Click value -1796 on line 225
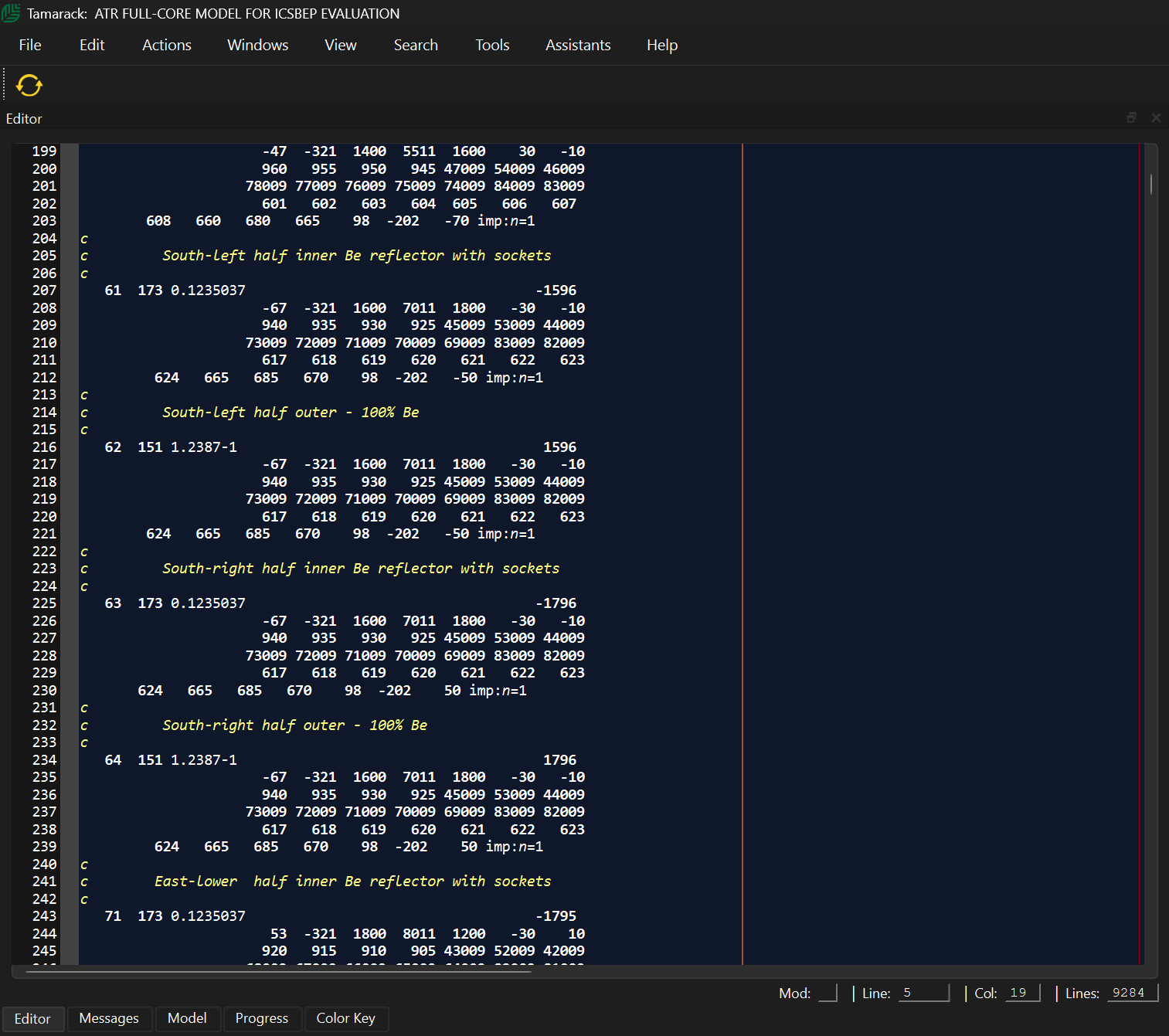 pos(556,603)
